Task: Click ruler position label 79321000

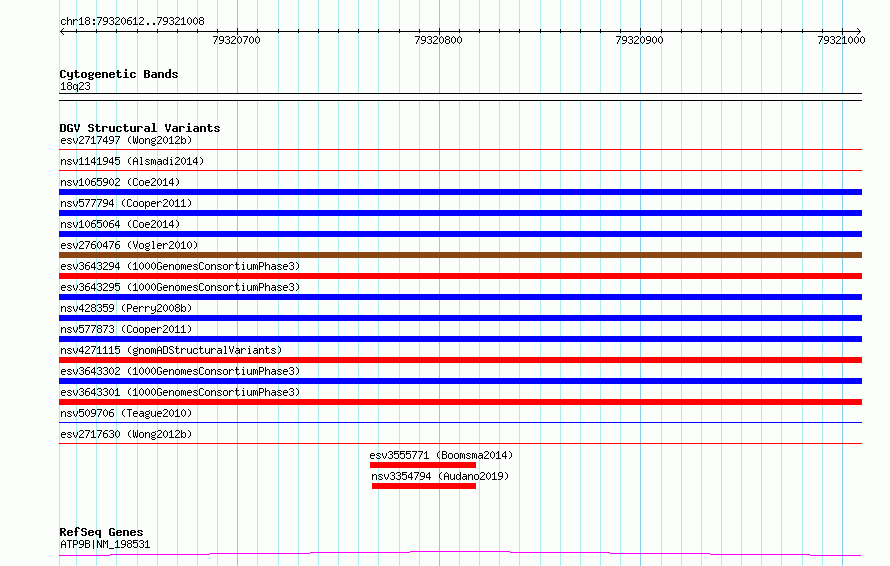Action: tap(841, 40)
